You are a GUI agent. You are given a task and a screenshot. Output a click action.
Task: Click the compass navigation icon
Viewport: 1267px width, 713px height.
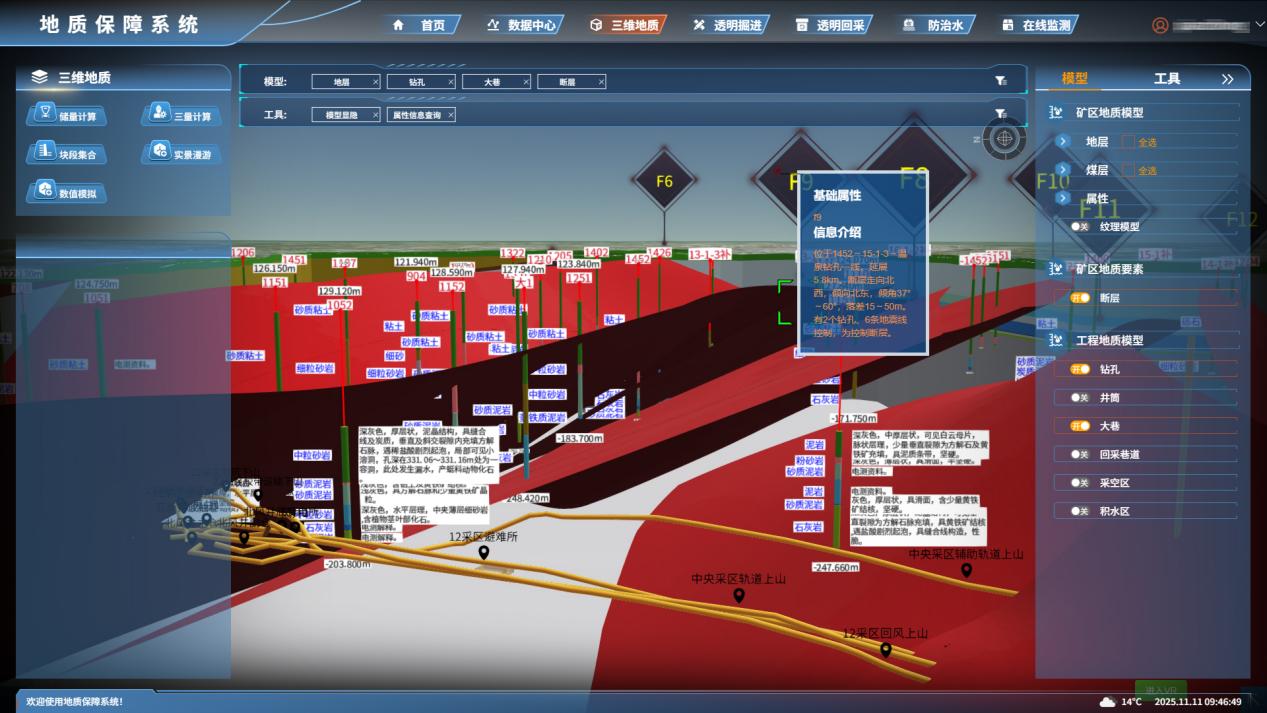click(x=1004, y=138)
